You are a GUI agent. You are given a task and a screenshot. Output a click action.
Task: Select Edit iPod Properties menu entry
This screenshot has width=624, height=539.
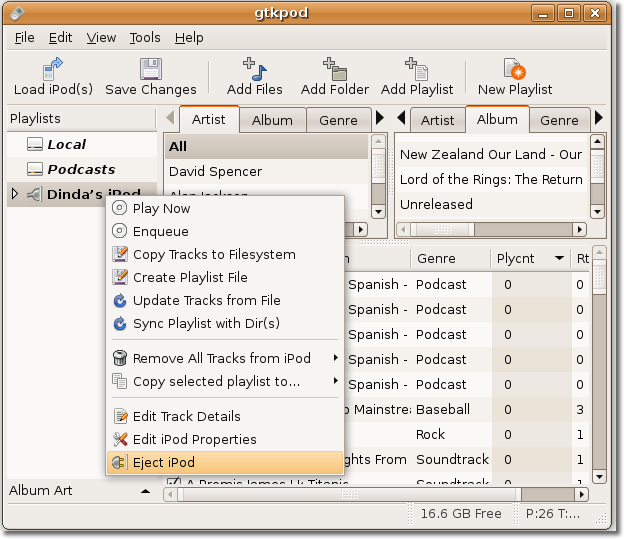tap(225, 439)
